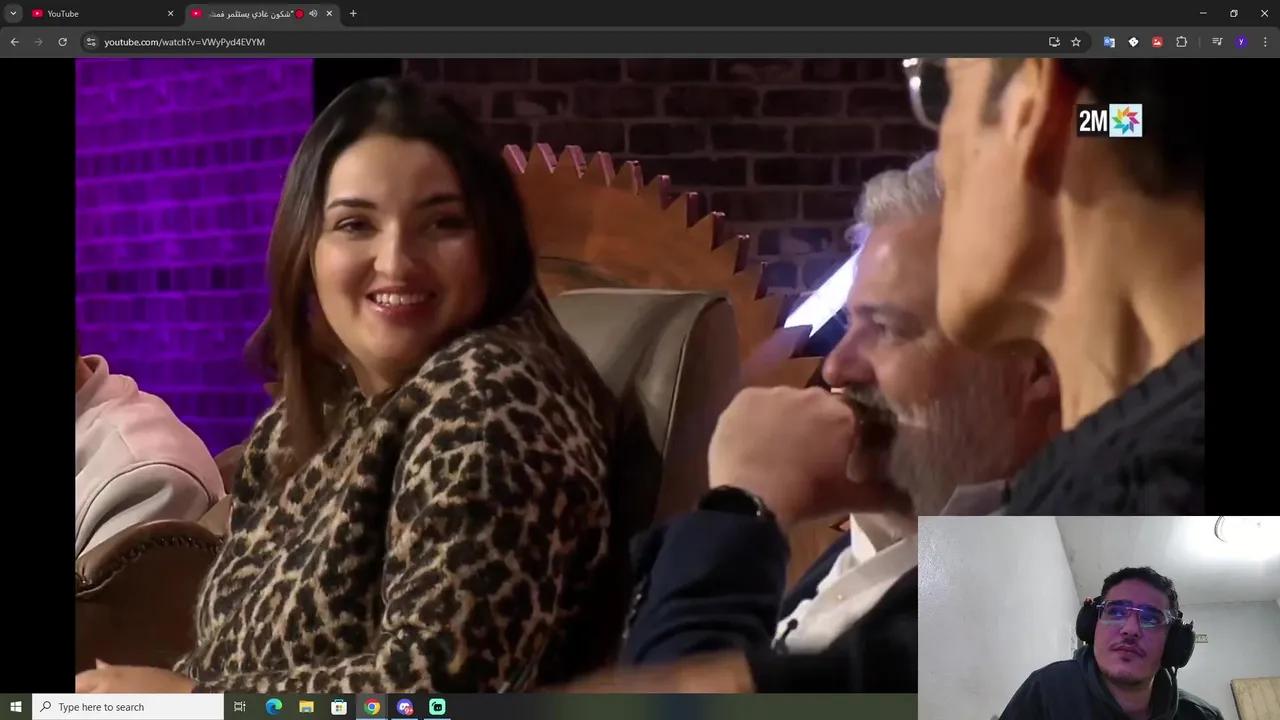Open the Extensions puzzle-piece icon in Chrome toolbar

pos(1182,42)
